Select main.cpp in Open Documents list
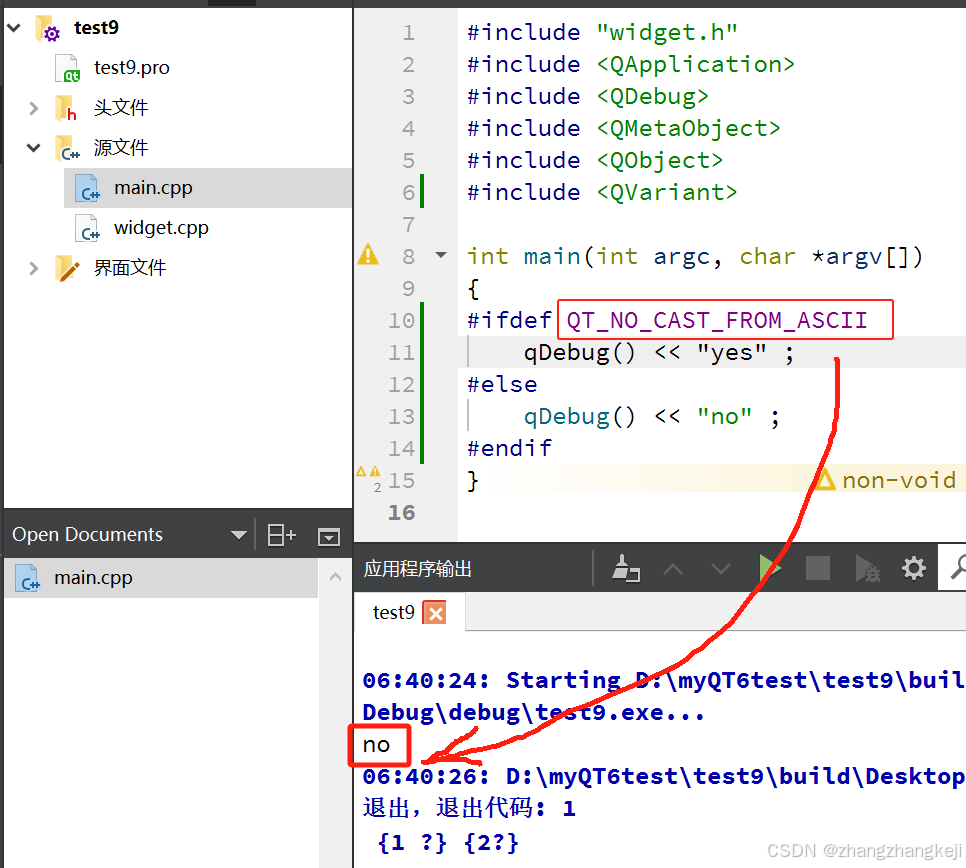The width and height of the screenshot is (966, 868). click(161, 578)
